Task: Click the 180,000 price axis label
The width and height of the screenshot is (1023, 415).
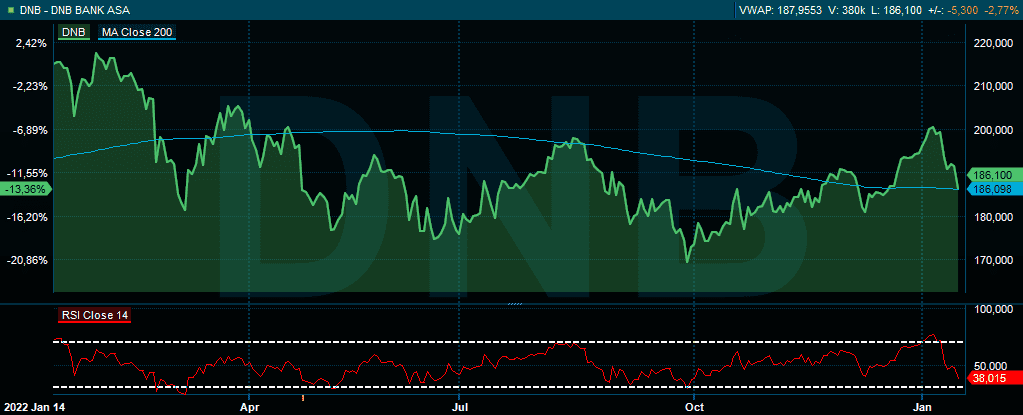Action: [x=992, y=217]
